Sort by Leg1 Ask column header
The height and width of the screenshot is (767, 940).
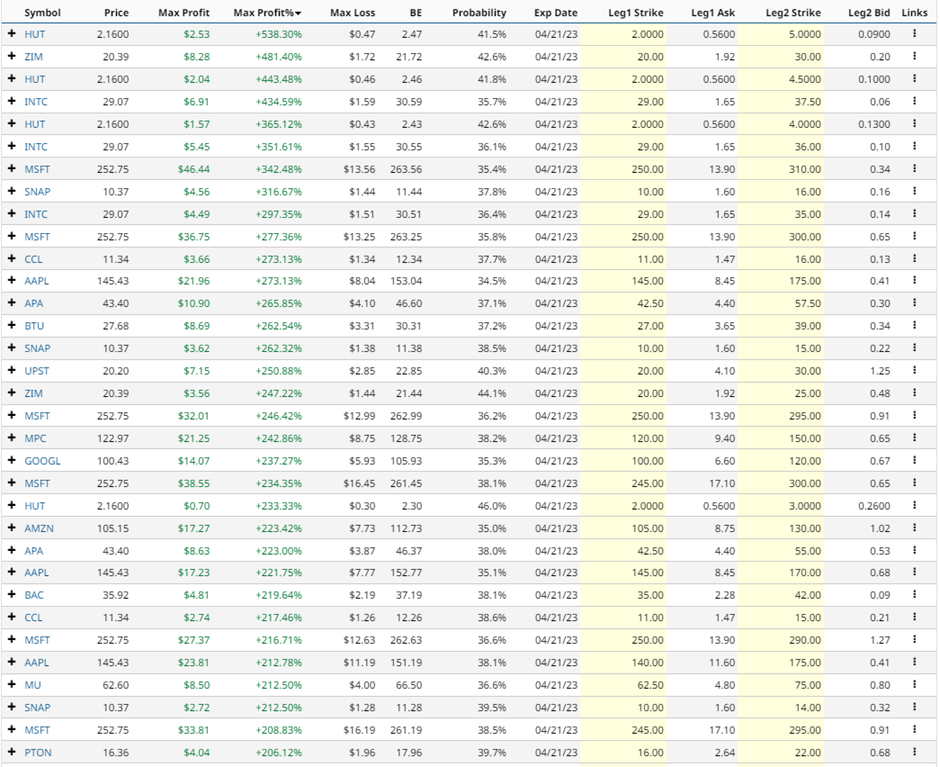pyautogui.click(x=713, y=13)
